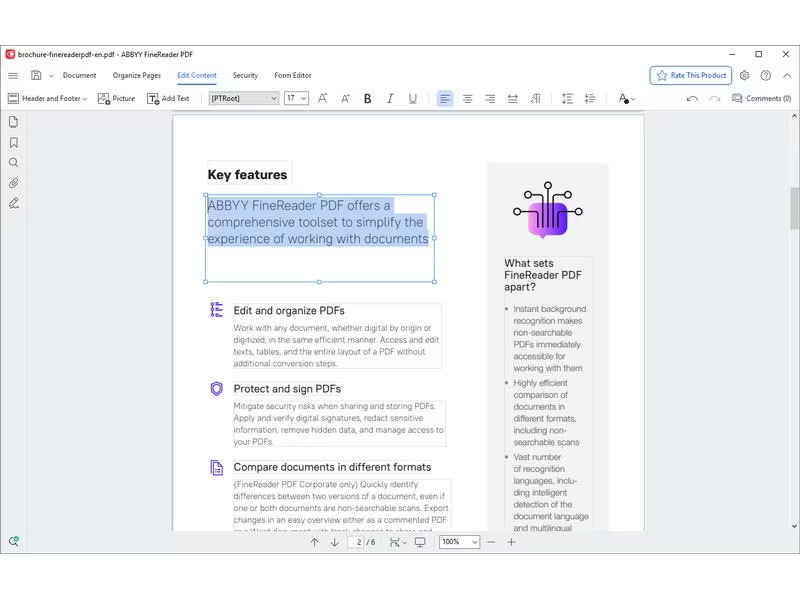Open the settings gear icon
The image size is (800, 600).
click(744, 76)
